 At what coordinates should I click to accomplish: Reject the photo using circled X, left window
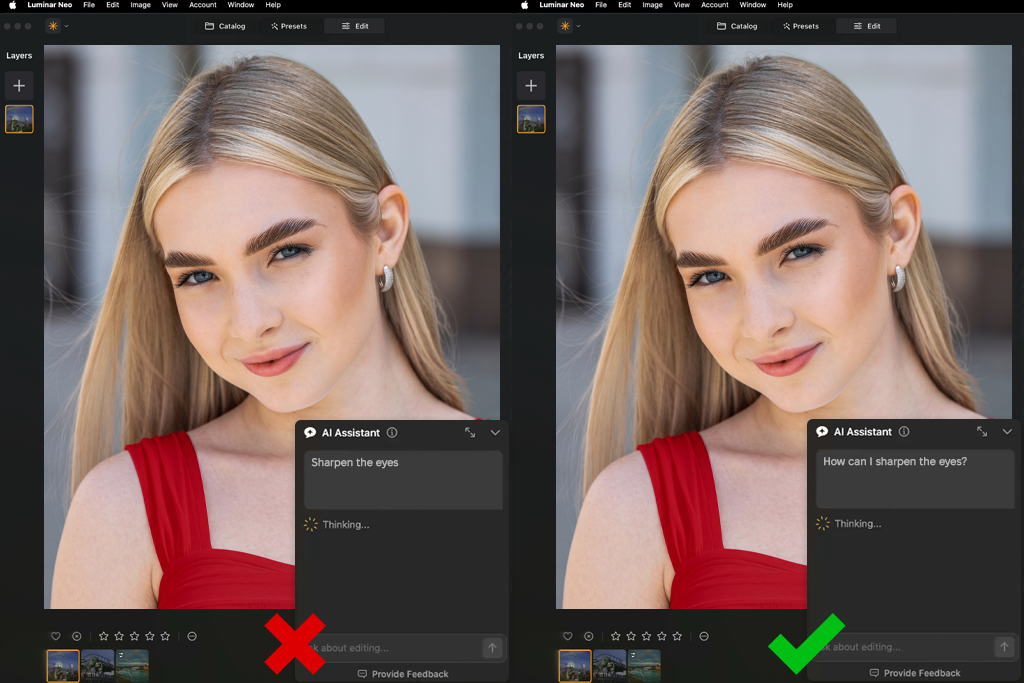tap(76, 636)
